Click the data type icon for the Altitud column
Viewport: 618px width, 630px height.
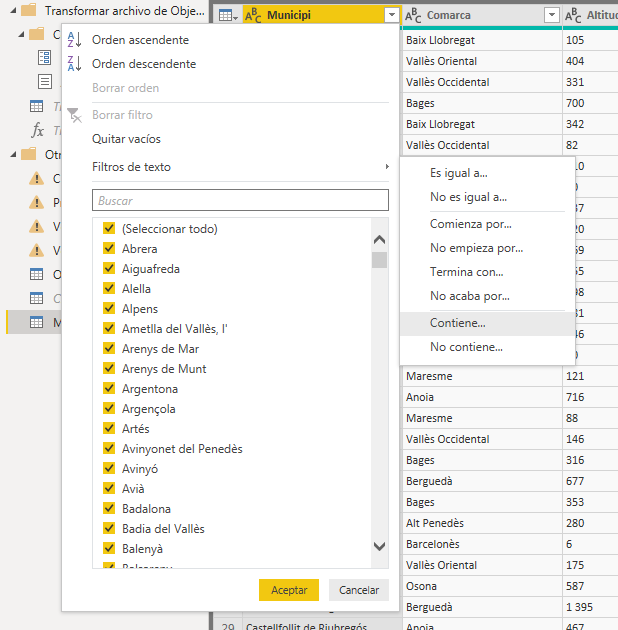tap(573, 15)
